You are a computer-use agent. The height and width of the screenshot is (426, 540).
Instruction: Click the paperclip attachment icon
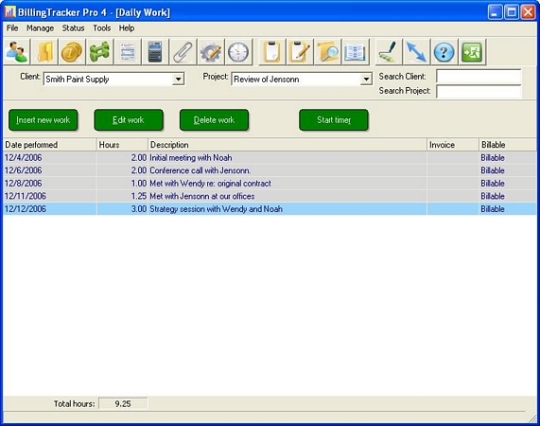(x=183, y=52)
